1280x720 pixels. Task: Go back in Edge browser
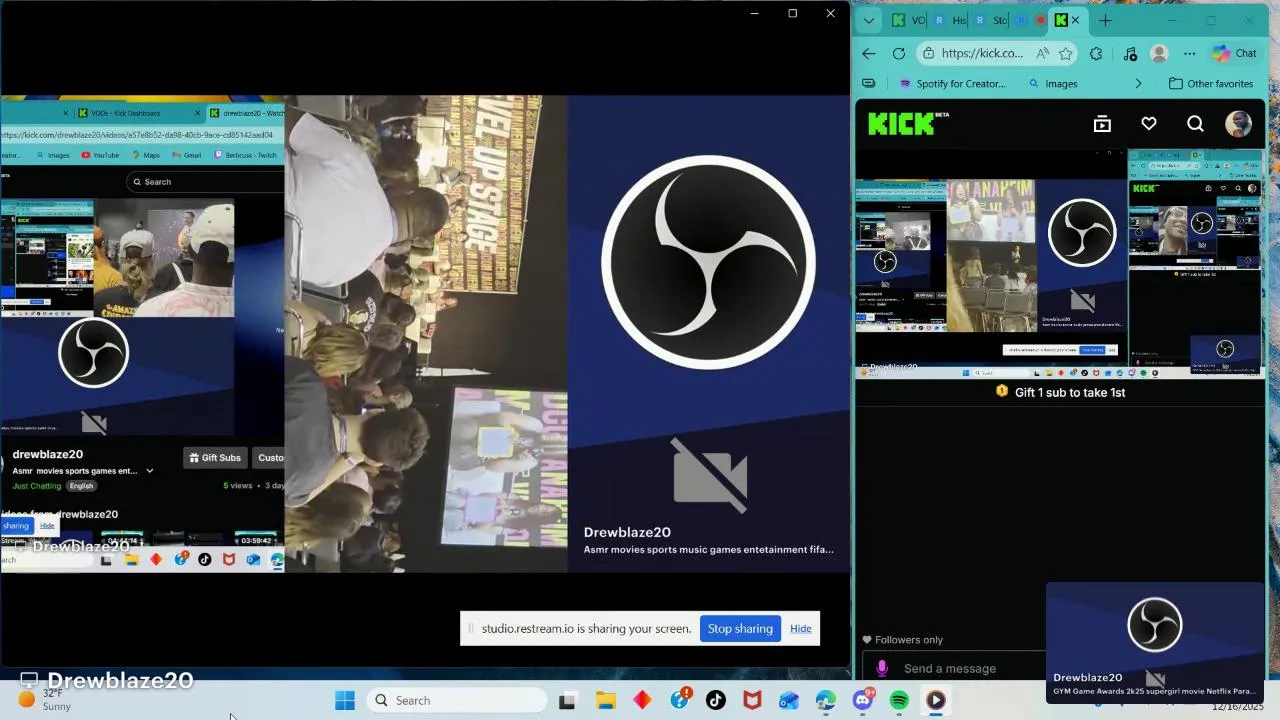[x=868, y=54]
